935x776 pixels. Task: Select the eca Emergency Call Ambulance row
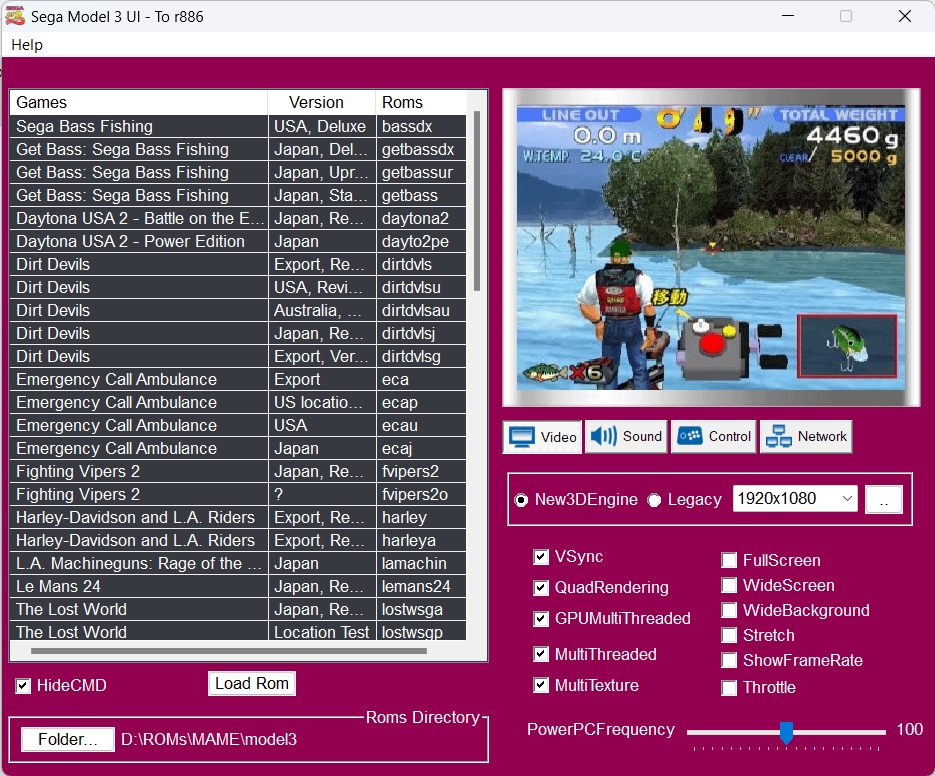[238, 379]
